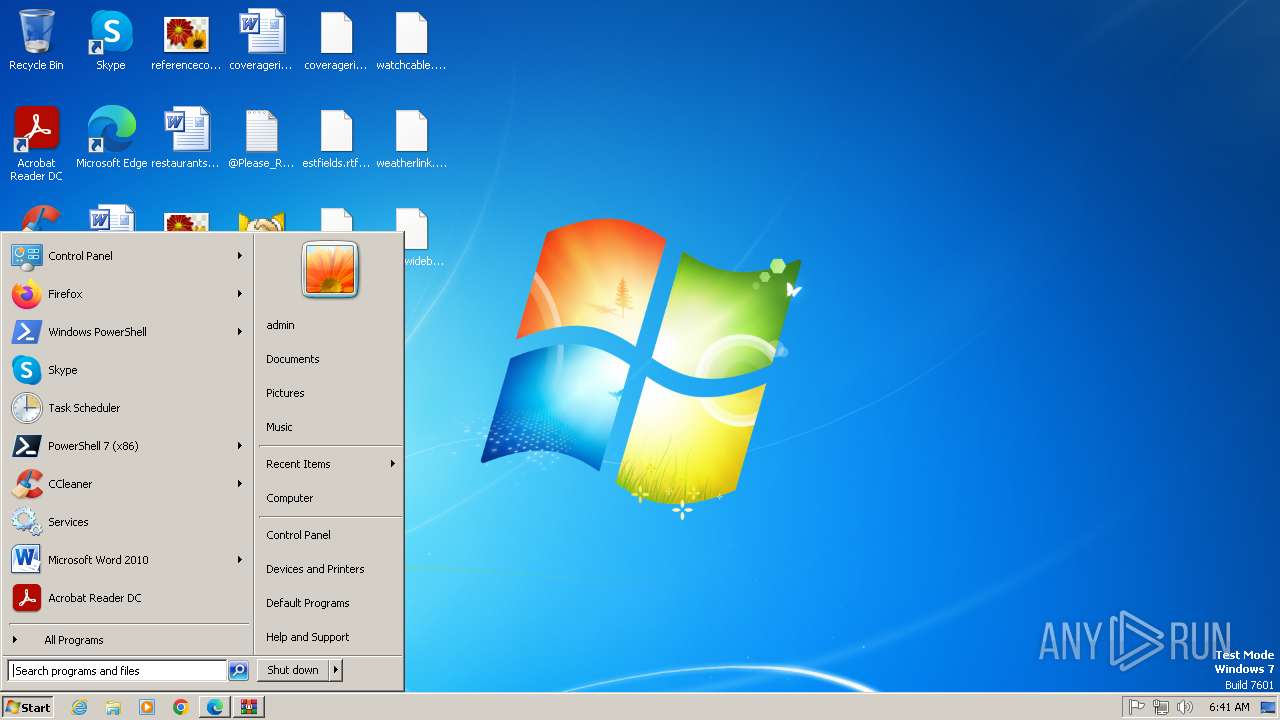The height and width of the screenshot is (720, 1280).
Task: Open Control Panel in Start menu right column
Action: point(330,535)
